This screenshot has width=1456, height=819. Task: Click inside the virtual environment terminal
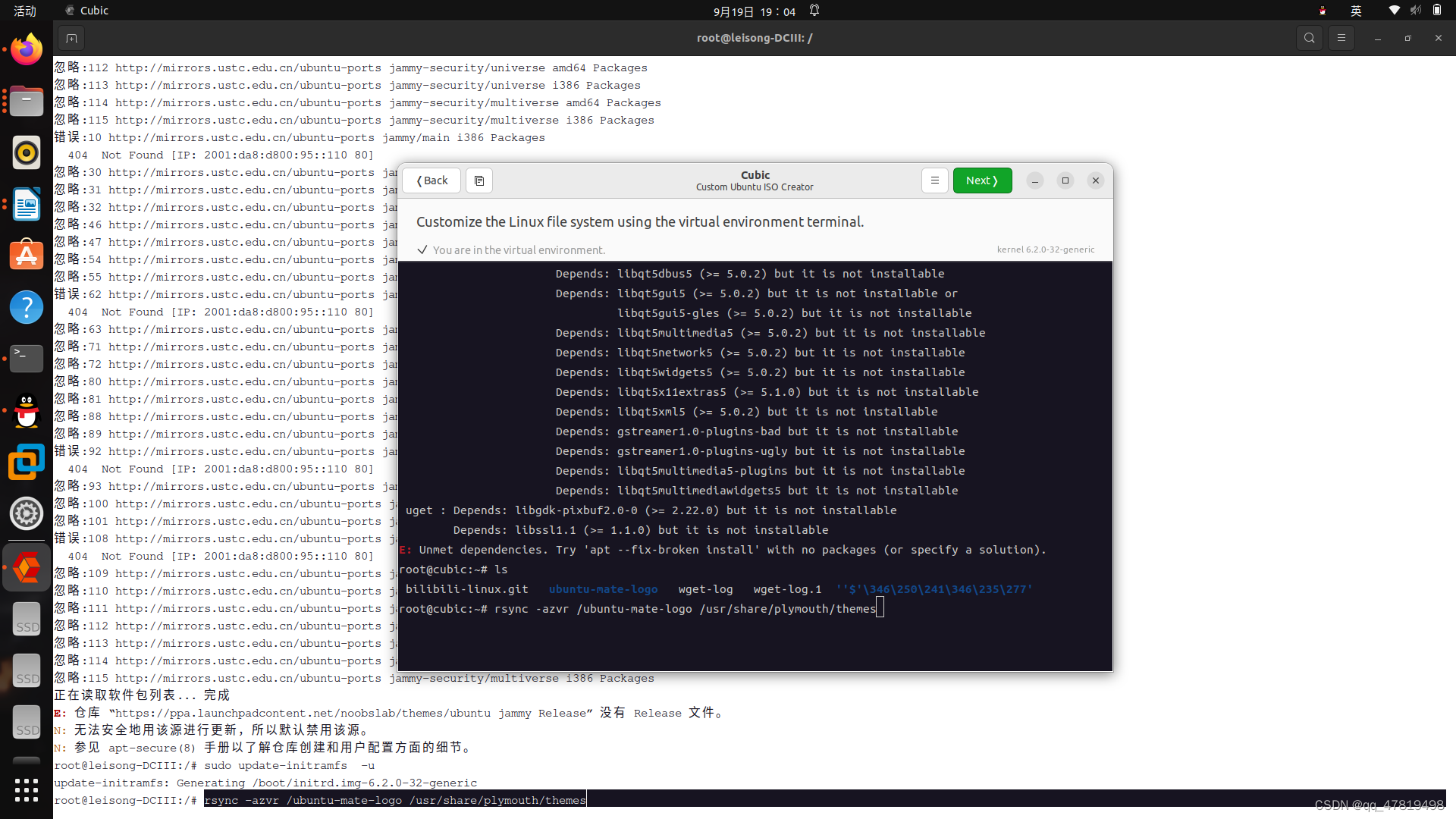[x=755, y=466]
